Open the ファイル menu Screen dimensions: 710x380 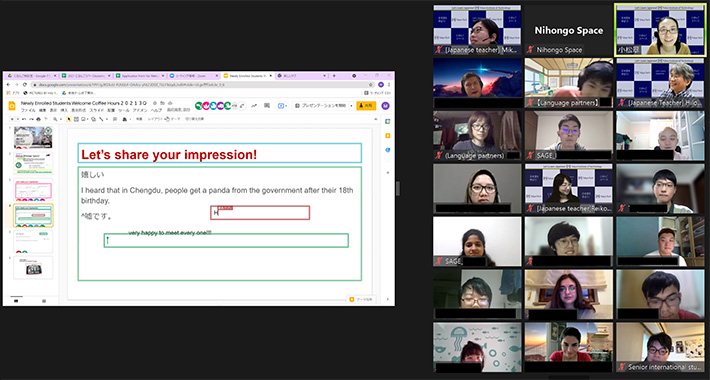click(28, 111)
